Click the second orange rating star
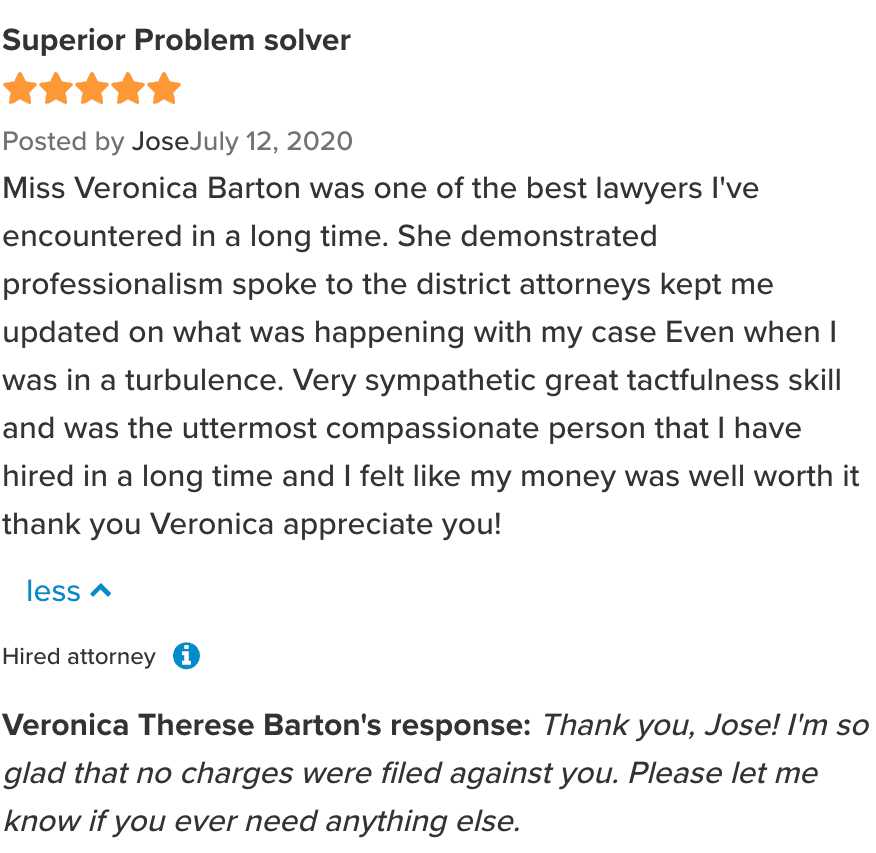This screenshot has height=853, width=876. pyautogui.click(x=55, y=89)
